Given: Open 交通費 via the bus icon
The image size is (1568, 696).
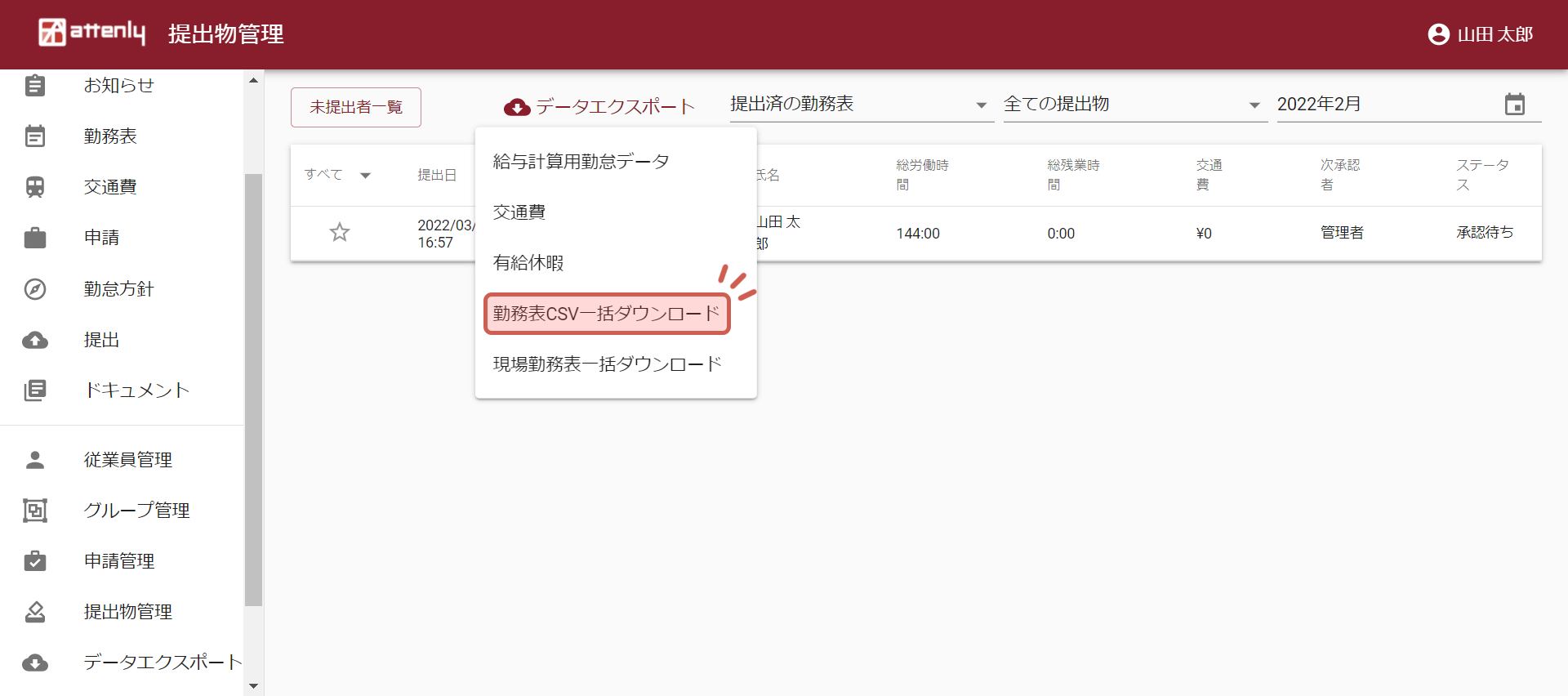Looking at the screenshot, I should [x=35, y=187].
